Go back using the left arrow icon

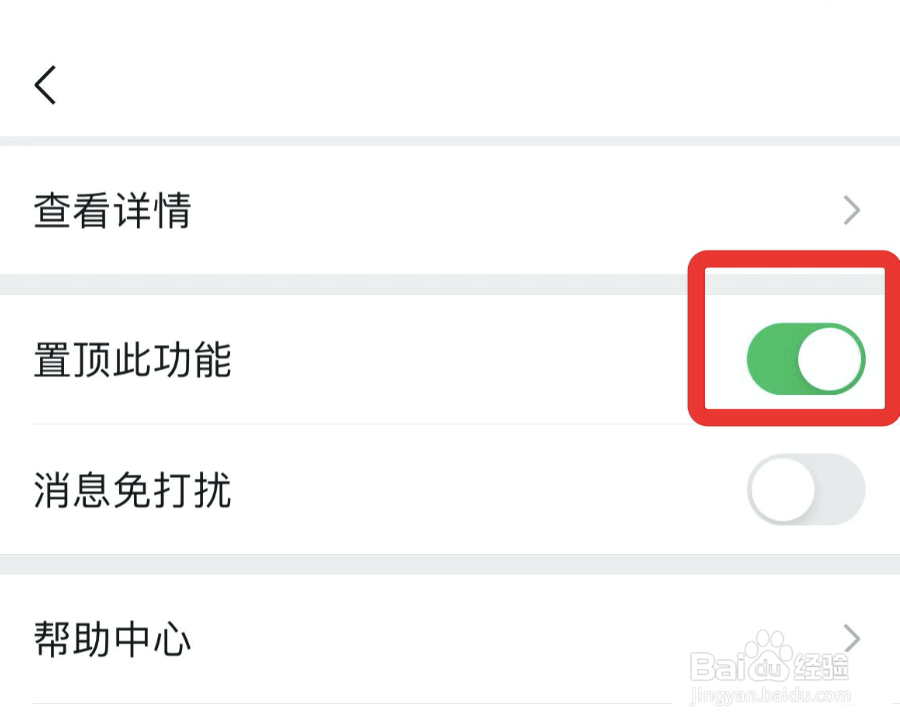(45, 85)
